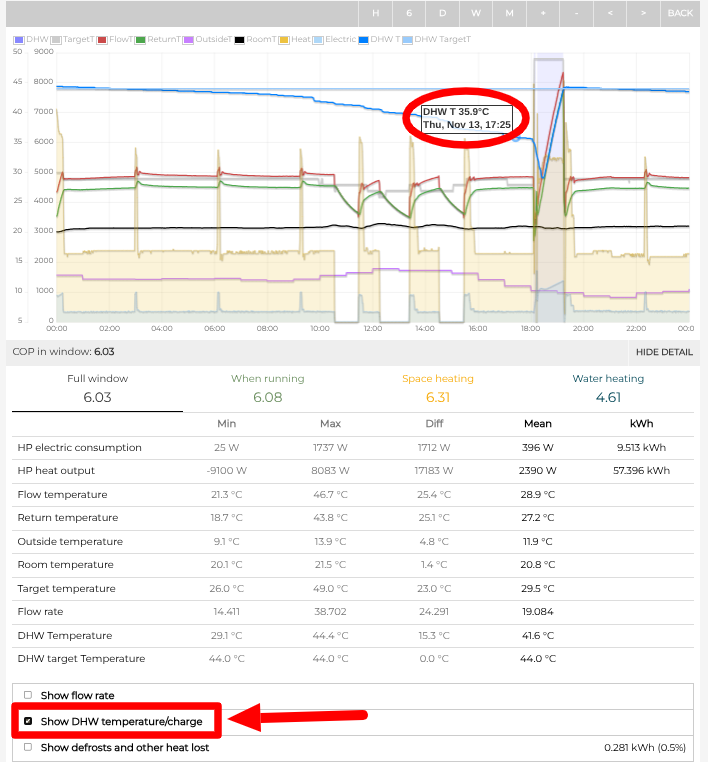Open the Water heating COP tab
This screenshot has height=762, width=708.
click(x=608, y=389)
